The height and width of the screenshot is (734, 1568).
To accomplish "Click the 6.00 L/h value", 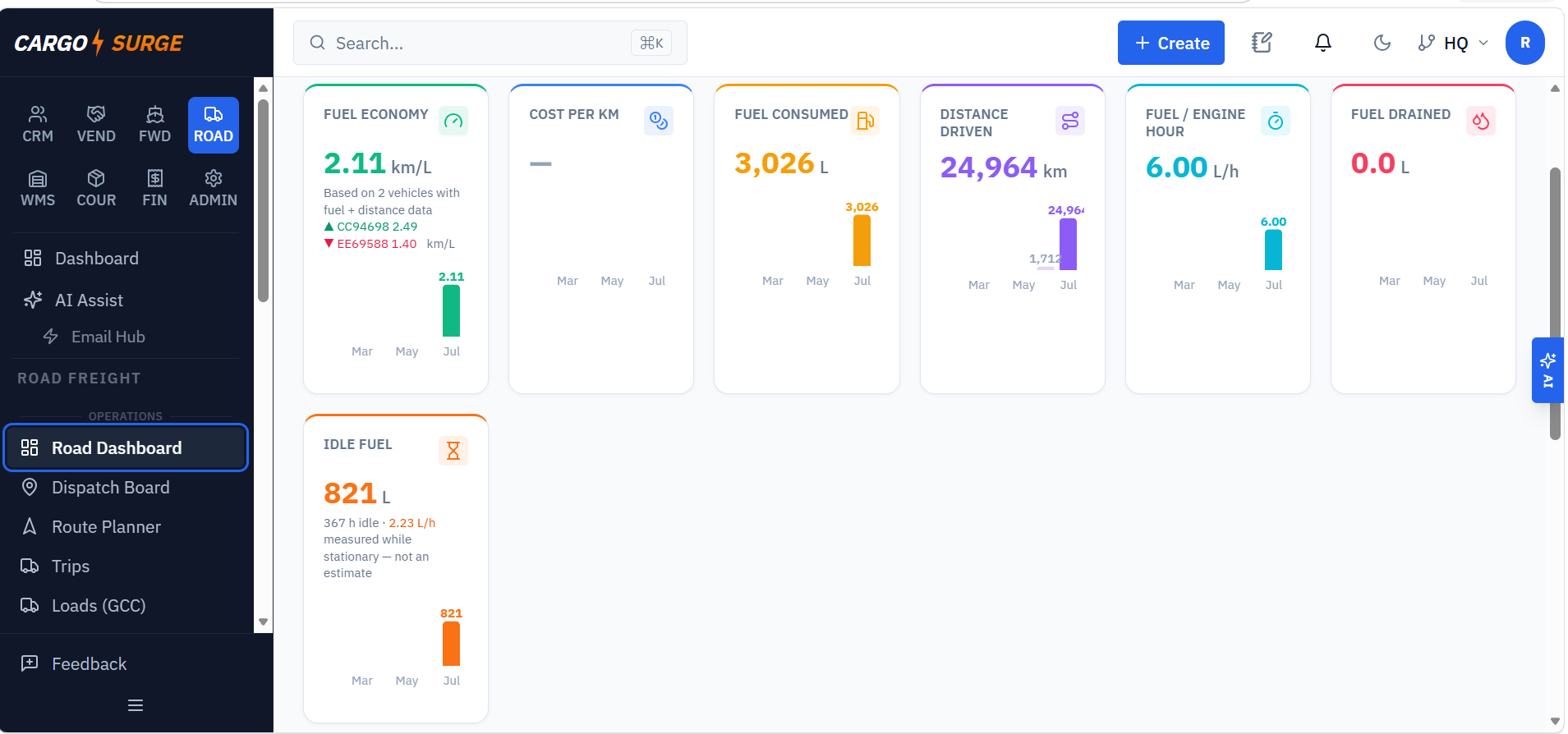I will coord(1192,168).
